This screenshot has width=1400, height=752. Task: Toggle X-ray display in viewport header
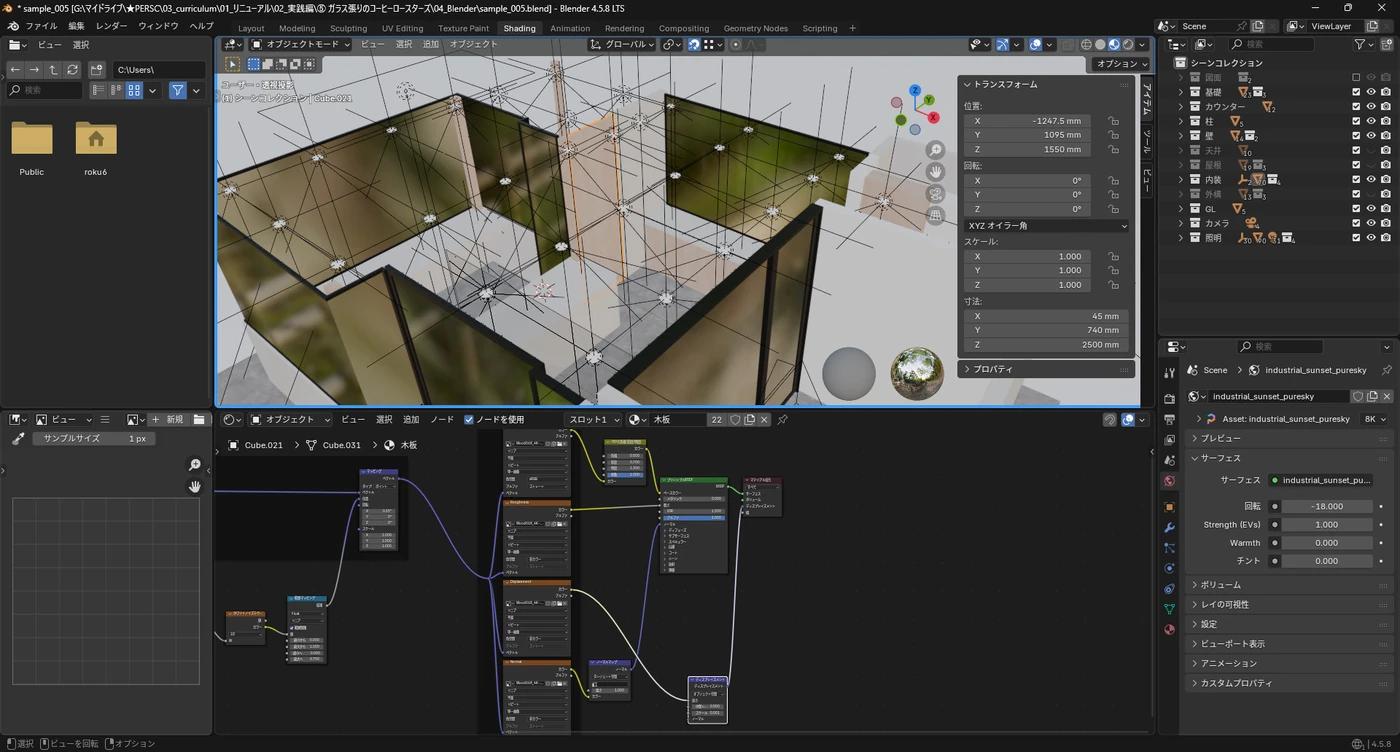(1068, 44)
